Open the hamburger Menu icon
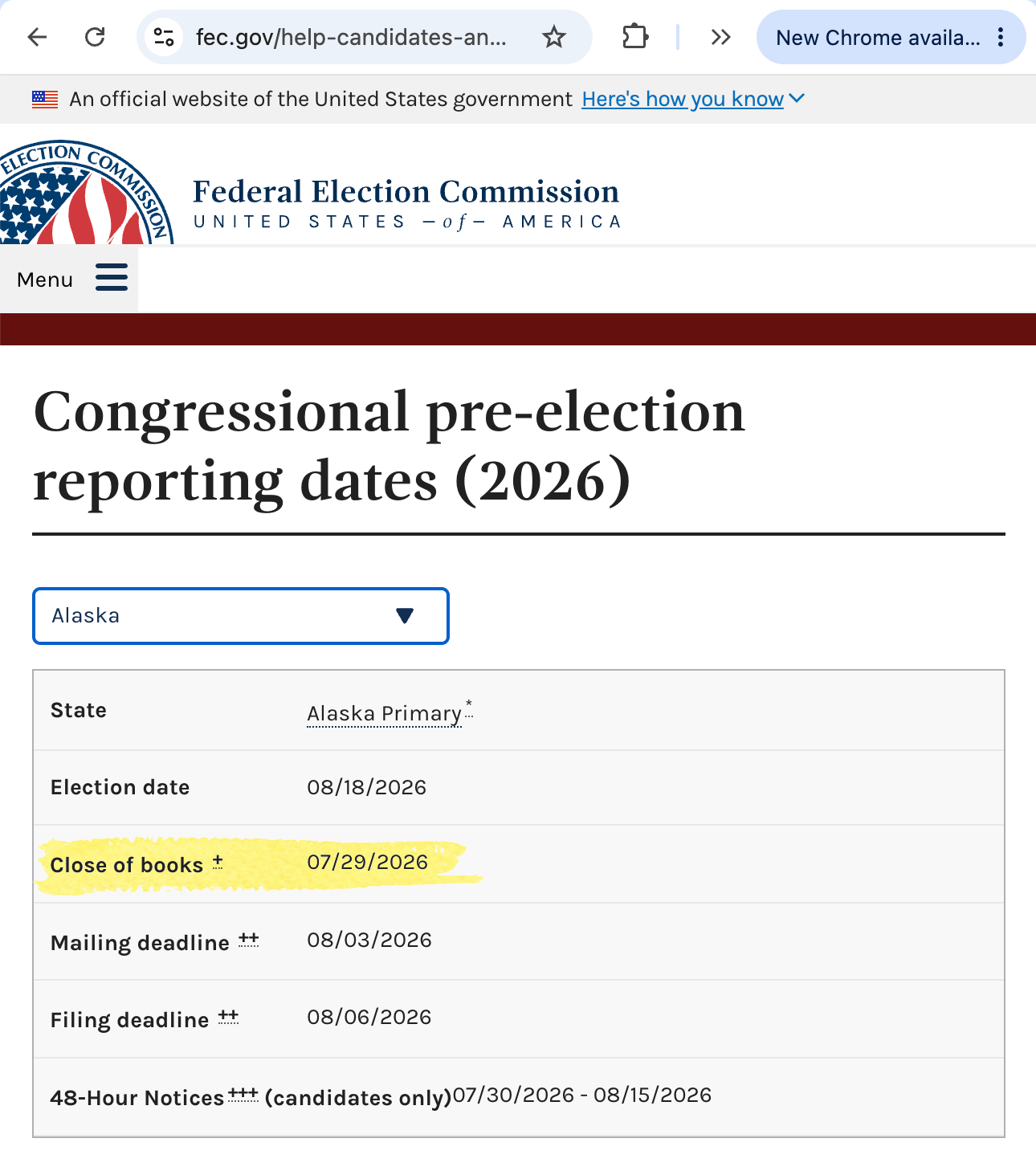The image size is (1036, 1171). [112, 277]
